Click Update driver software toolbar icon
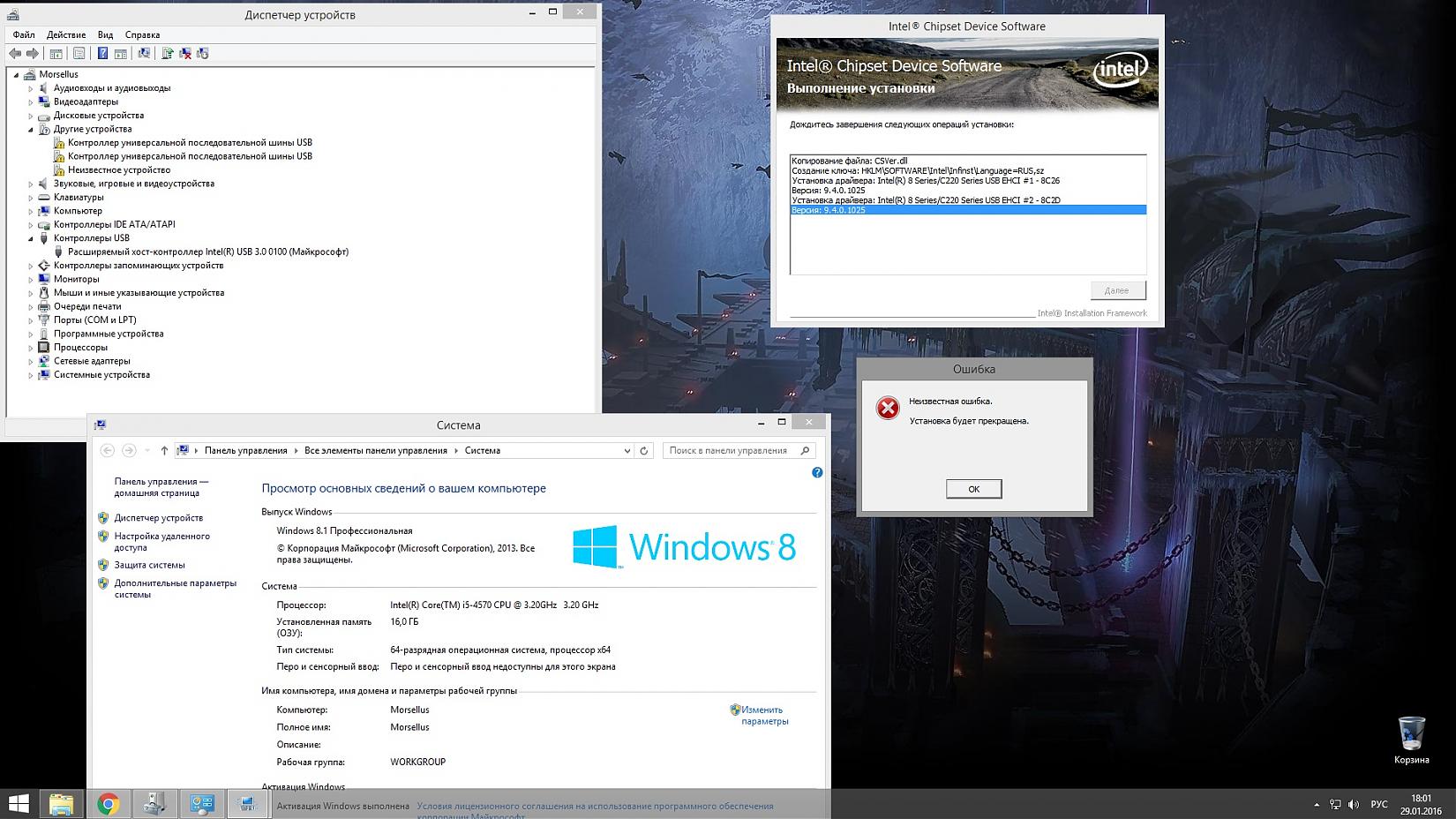The height and width of the screenshot is (819, 1456). tap(167, 54)
